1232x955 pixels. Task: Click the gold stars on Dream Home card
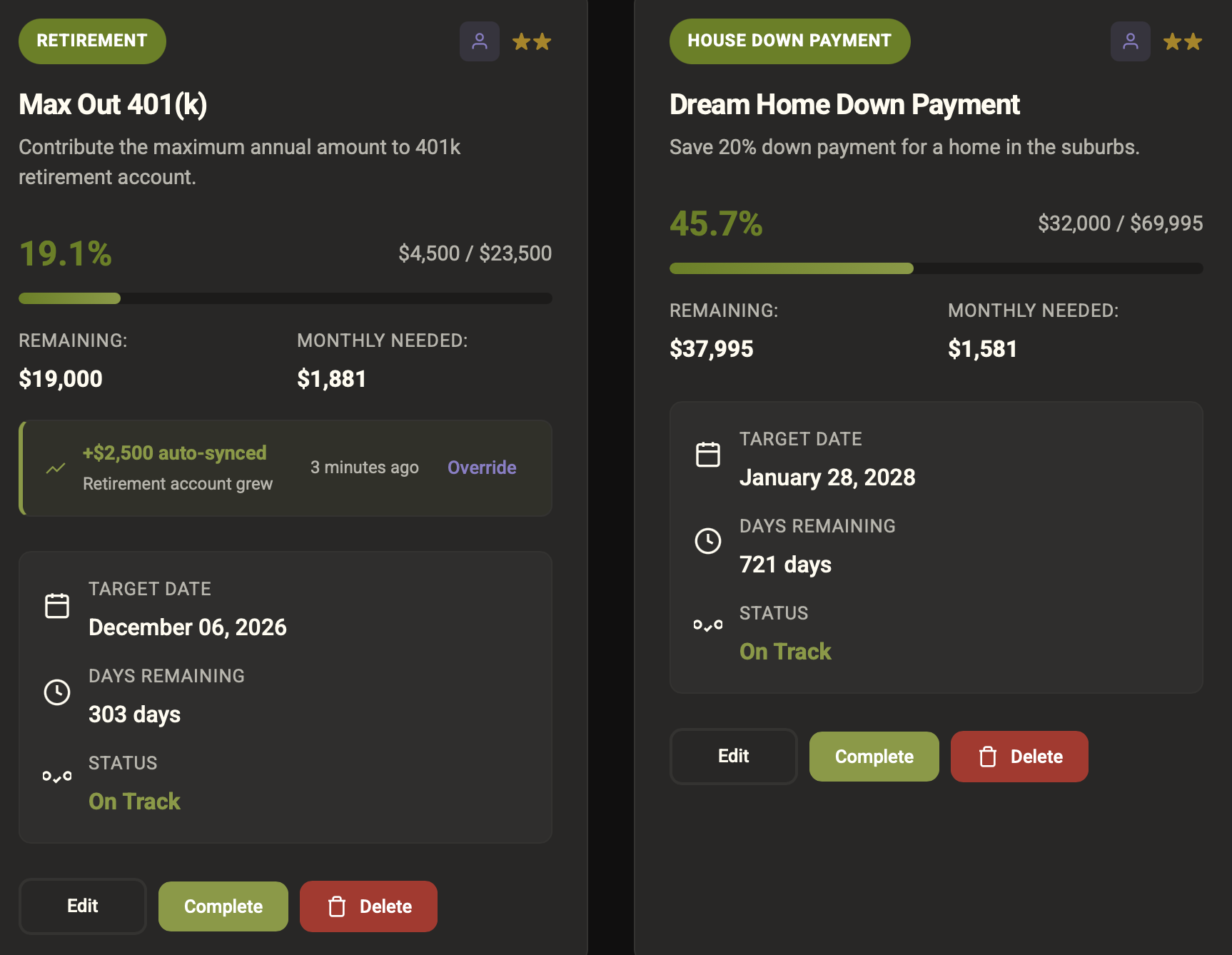click(x=1183, y=41)
